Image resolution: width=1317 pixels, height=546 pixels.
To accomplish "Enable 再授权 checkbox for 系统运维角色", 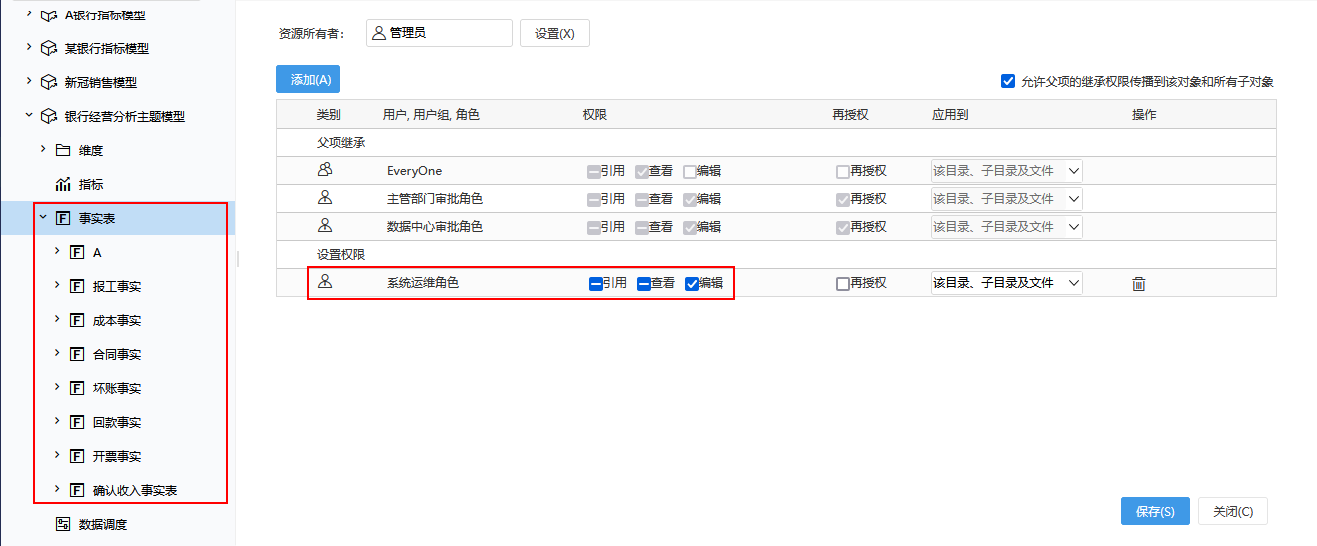I will click(x=843, y=284).
